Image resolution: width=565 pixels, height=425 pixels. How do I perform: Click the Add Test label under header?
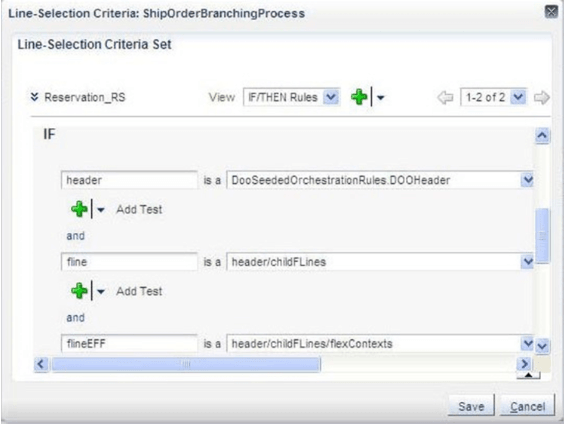pos(139,209)
